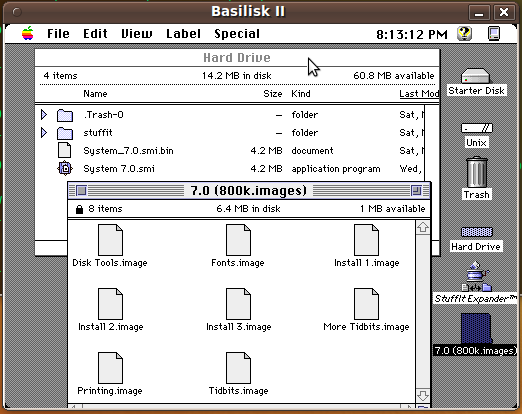Select the System_7.0.smi.bin document icon
Screen dimensions: 522x414
(x=65, y=150)
